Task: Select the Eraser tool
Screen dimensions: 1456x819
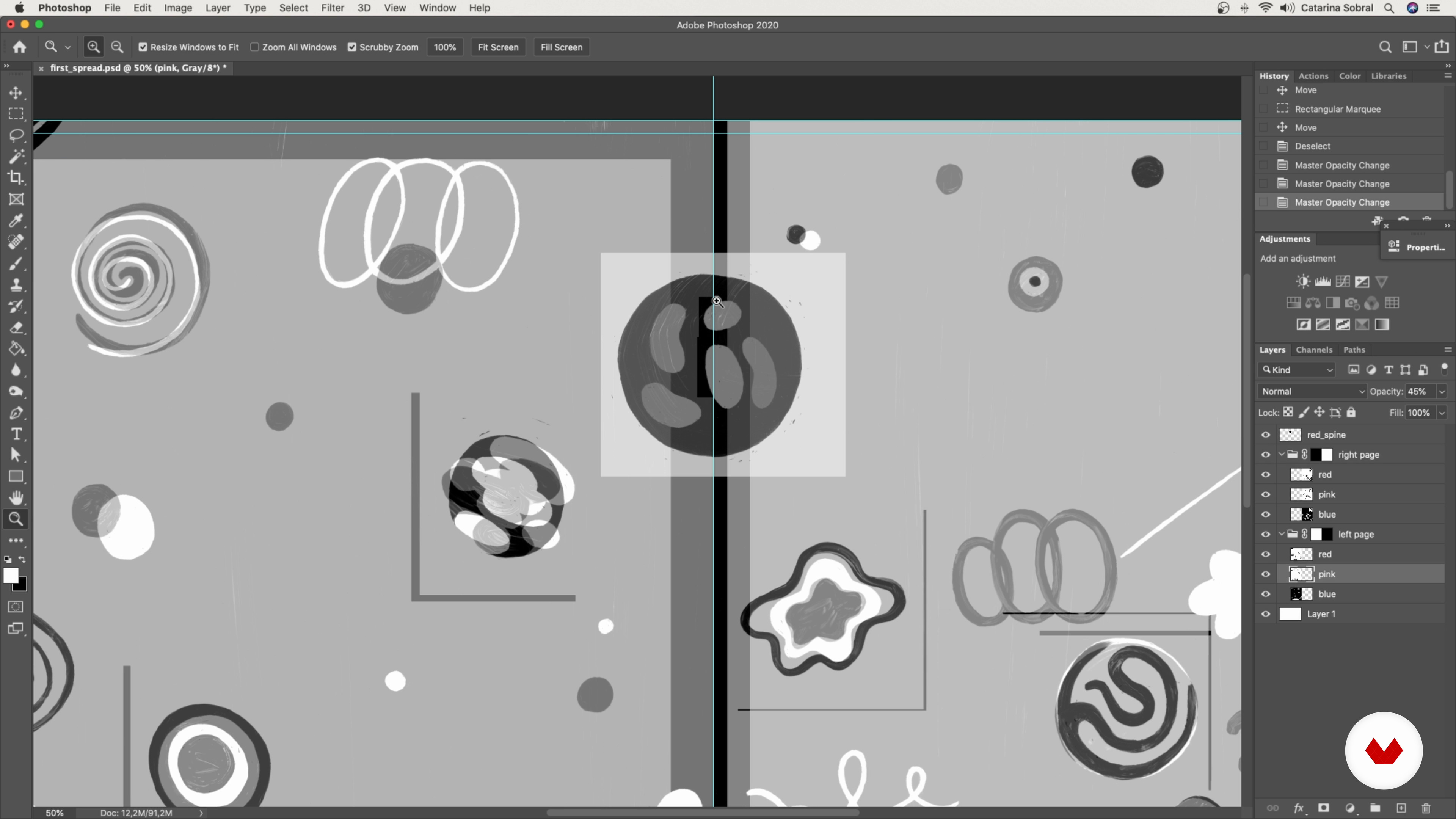Action: pyautogui.click(x=16, y=328)
